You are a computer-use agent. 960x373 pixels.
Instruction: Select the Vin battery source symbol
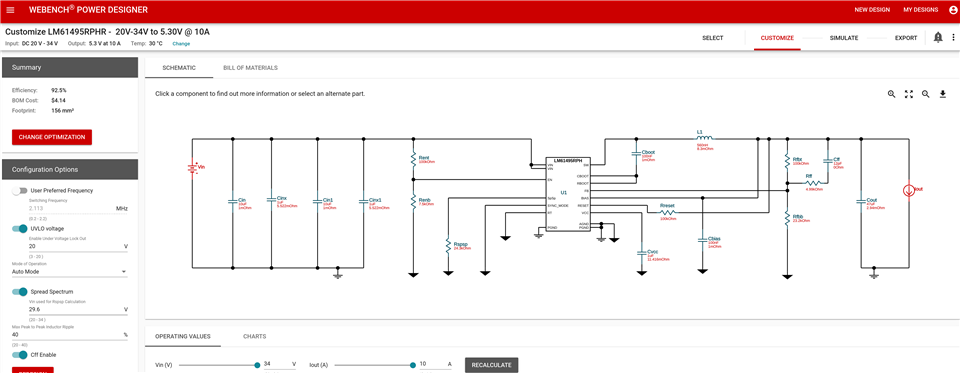pos(193,167)
